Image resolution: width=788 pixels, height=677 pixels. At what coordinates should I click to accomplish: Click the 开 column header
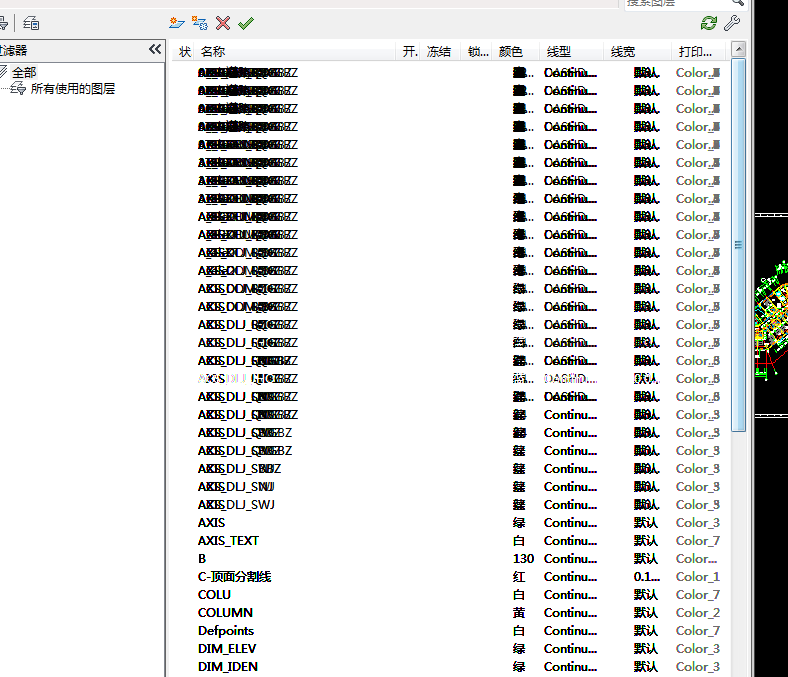click(409, 52)
